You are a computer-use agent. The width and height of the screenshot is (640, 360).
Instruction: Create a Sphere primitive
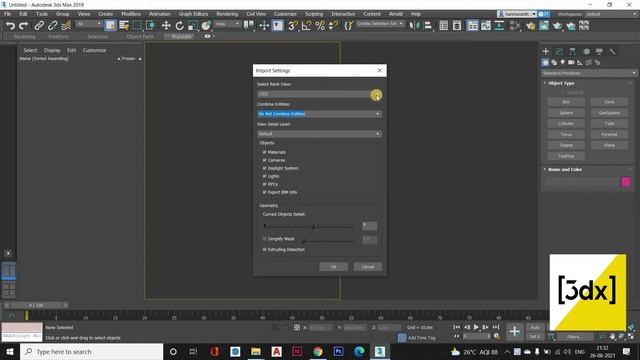(x=566, y=113)
